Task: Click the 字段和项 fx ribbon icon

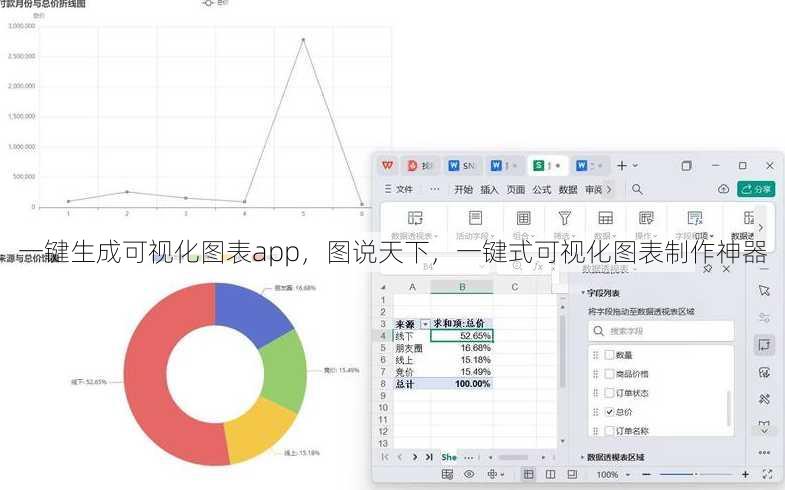Action: point(695,218)
